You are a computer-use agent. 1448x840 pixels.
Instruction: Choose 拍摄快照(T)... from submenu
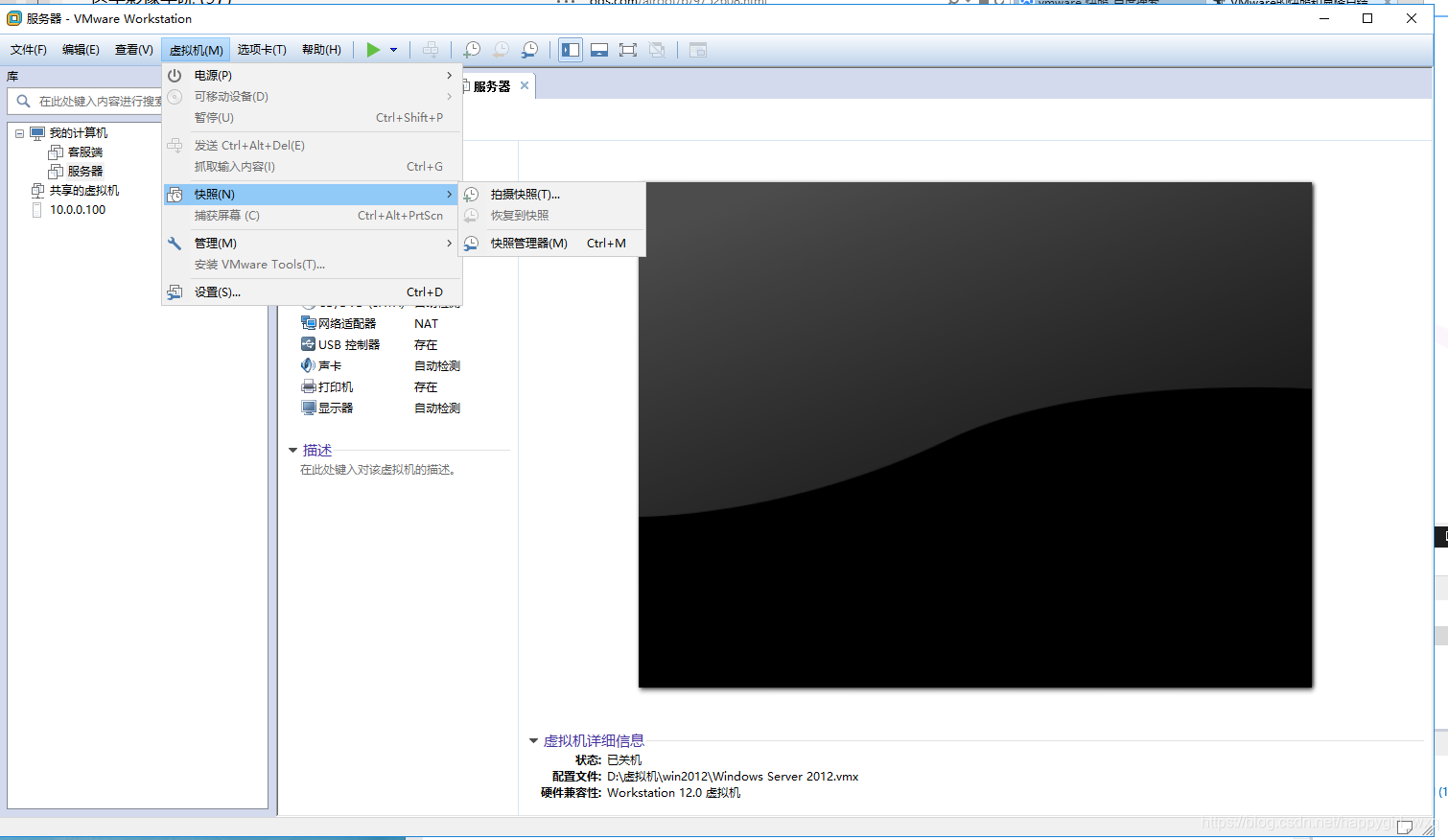coord(552,195)
